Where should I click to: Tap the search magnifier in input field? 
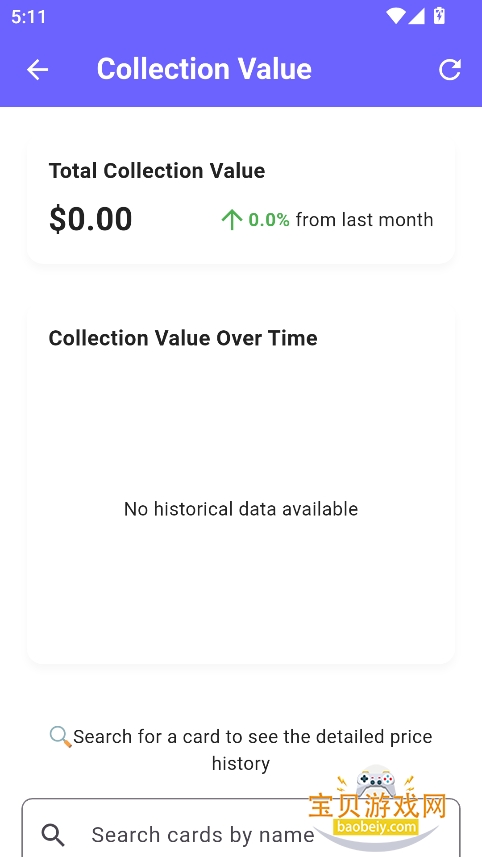tap(53, 835)
